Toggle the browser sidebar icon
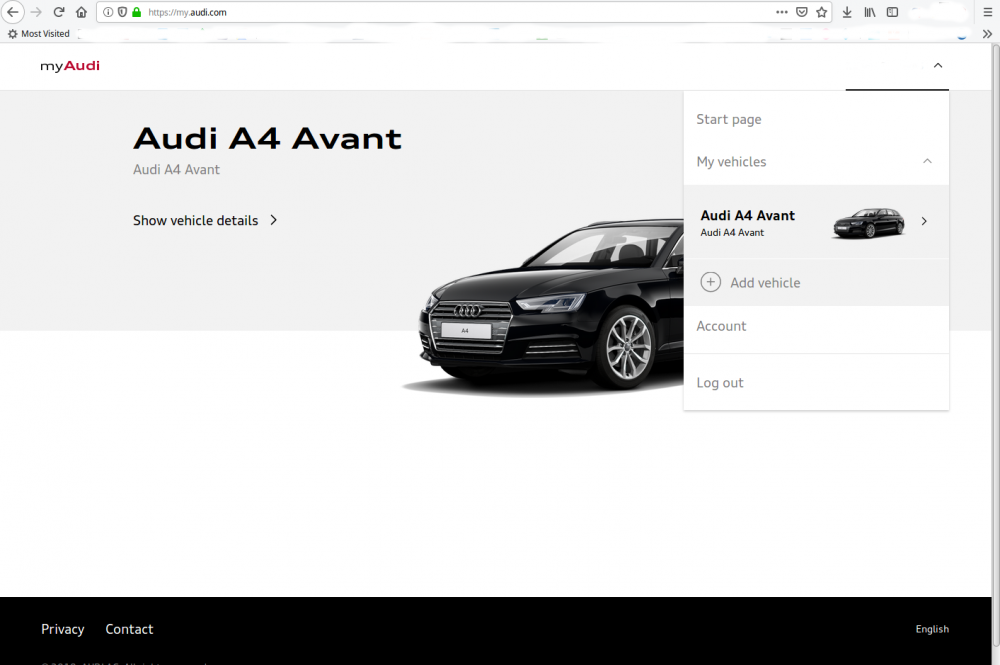The width and height of the screenshot is (1000, 665). coord(892,12)
